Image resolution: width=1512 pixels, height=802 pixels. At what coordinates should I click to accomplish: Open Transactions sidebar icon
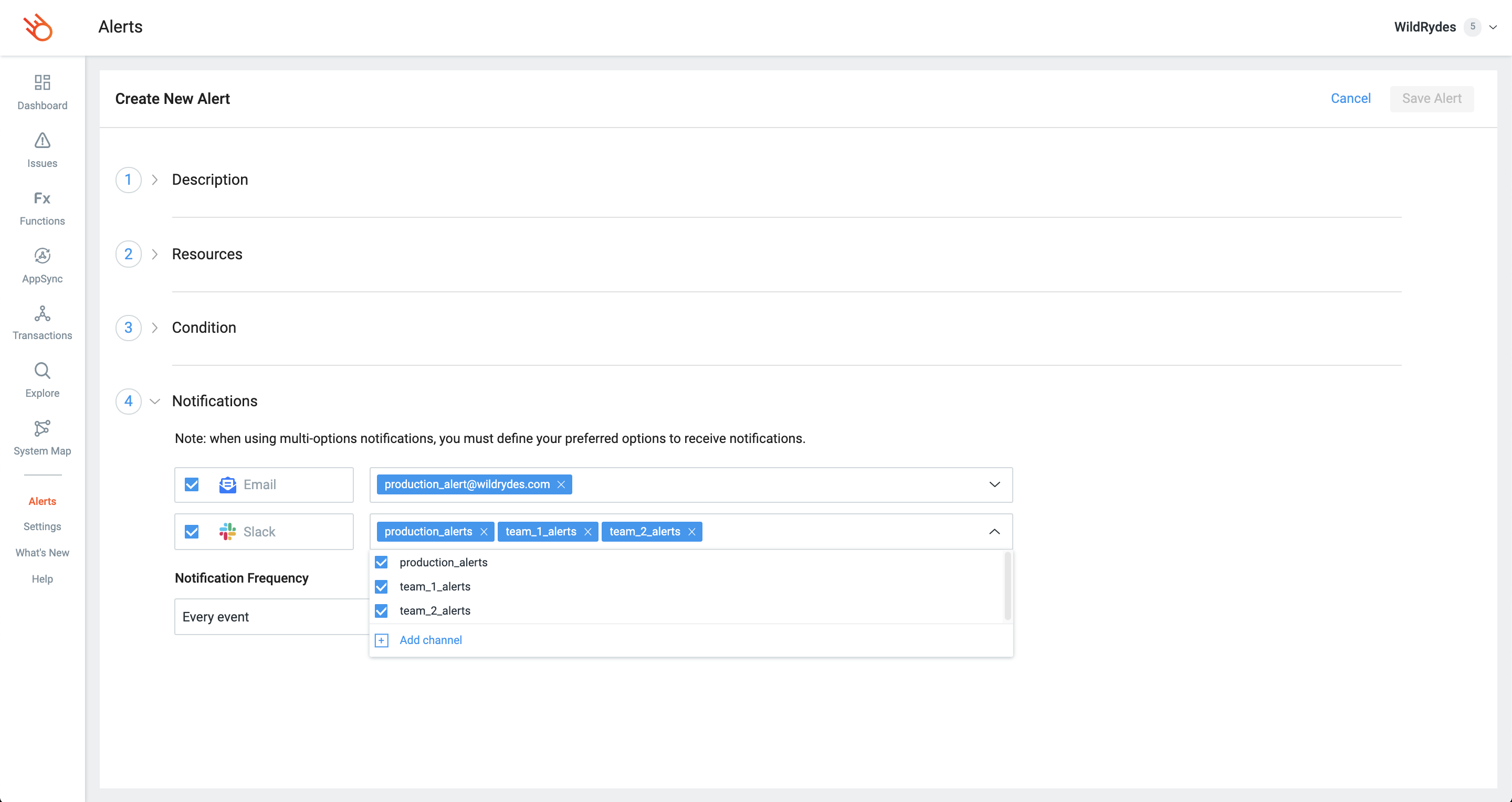pos(42,313)
